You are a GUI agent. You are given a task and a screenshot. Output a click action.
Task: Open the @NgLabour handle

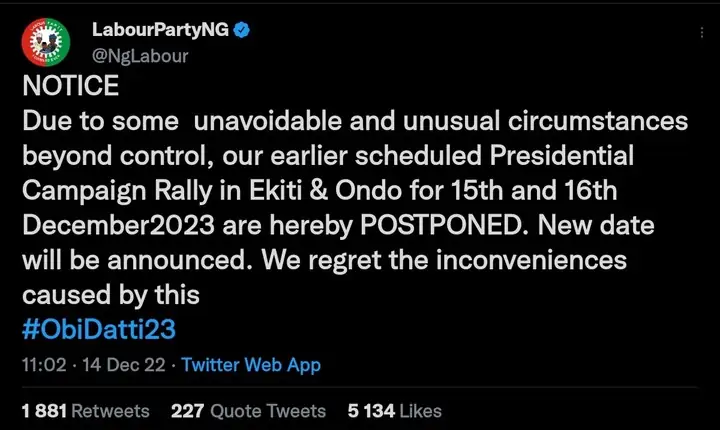click(140, 56)
